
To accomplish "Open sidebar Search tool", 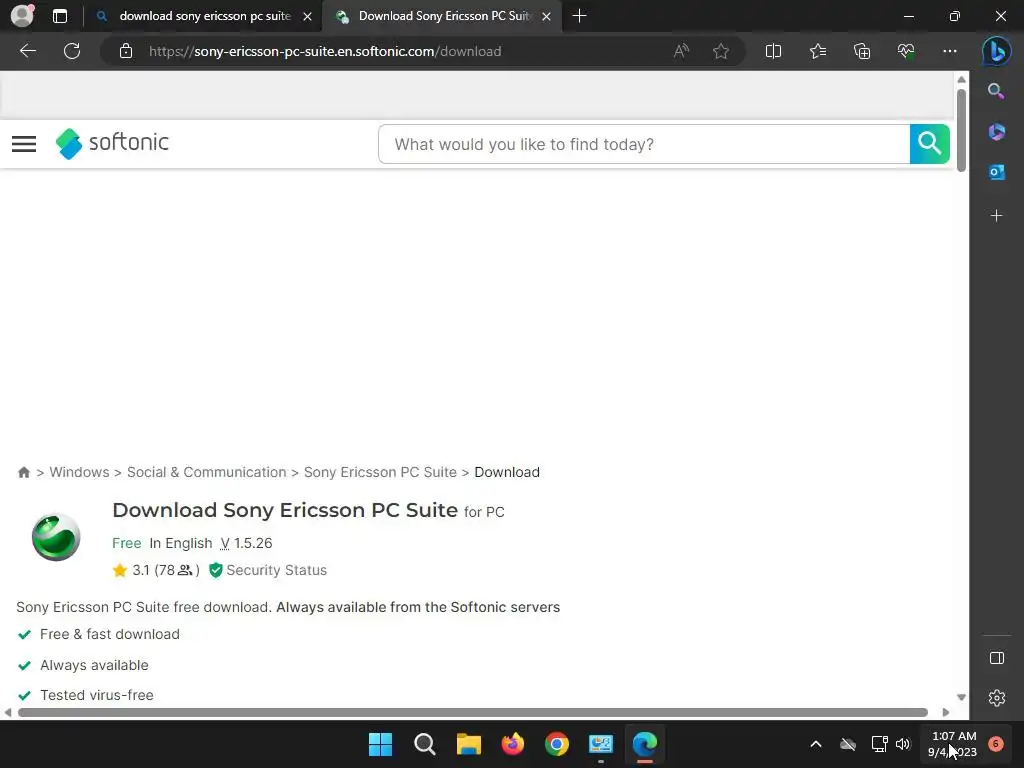I will [996, 91].
